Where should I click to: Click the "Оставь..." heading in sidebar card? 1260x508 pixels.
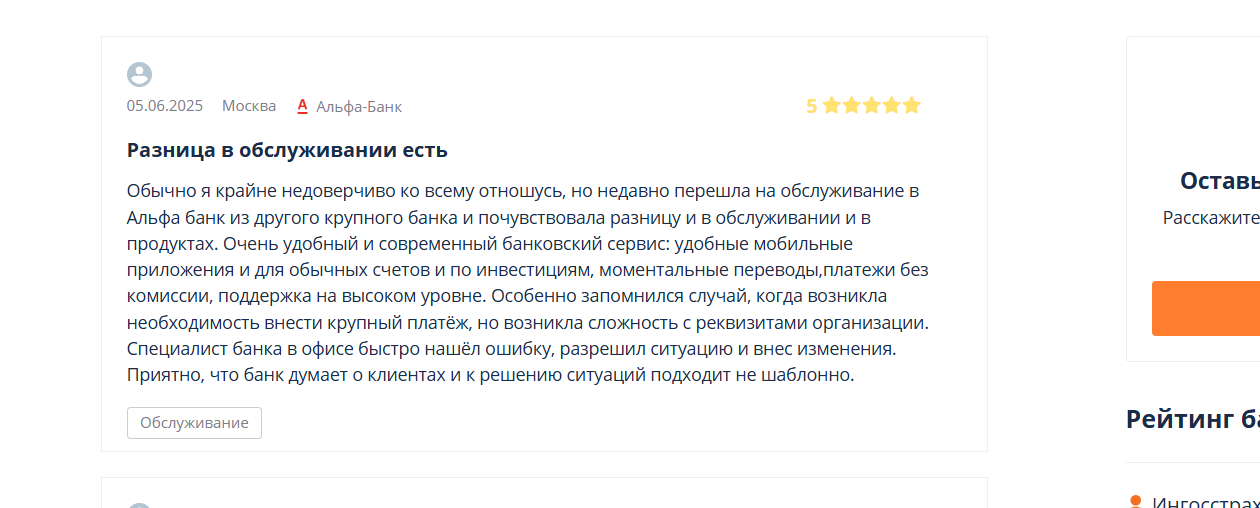[x=1219, y=181]
